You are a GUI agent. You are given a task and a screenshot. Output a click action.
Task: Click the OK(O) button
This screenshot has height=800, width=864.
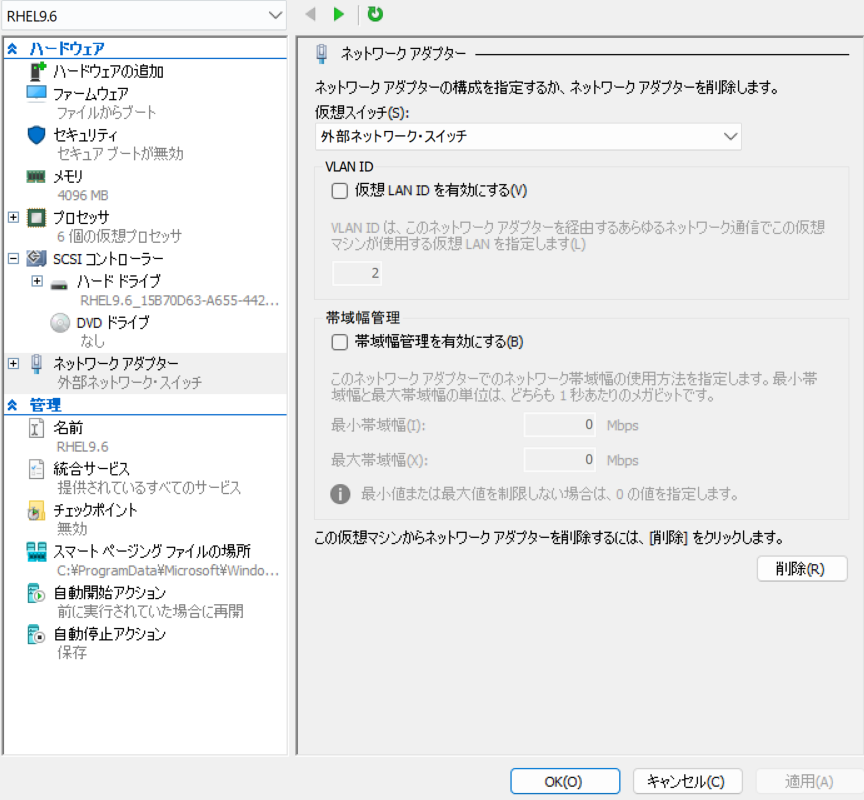click(565, 781)
